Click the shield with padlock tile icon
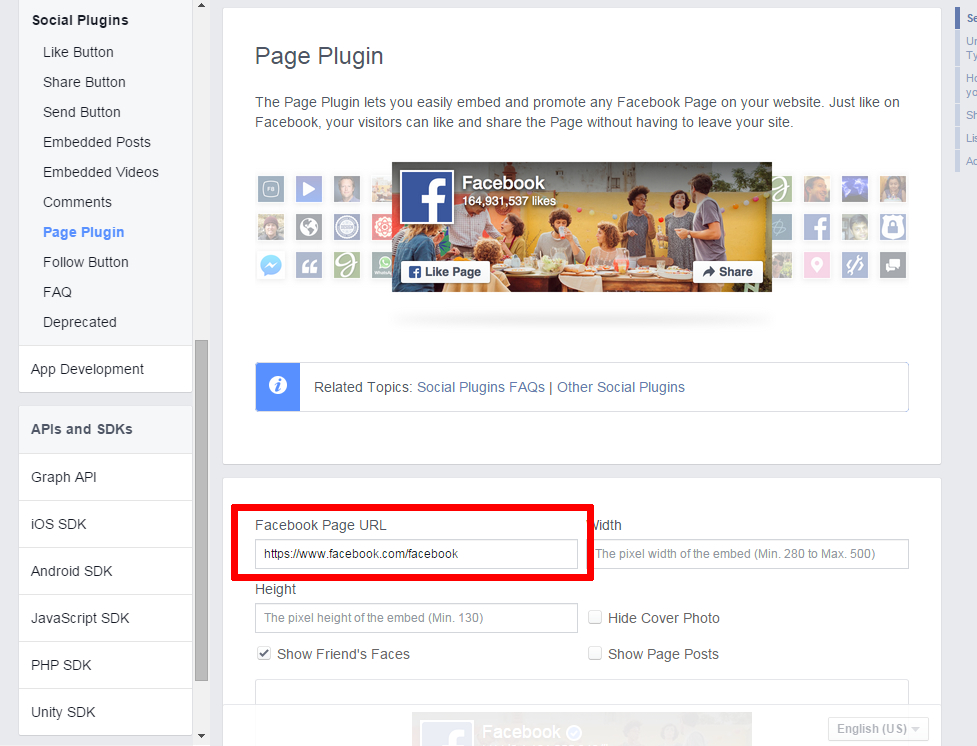The width and height of the screenshot is (977, 746). pyautogui.click(x=893, y=227)
